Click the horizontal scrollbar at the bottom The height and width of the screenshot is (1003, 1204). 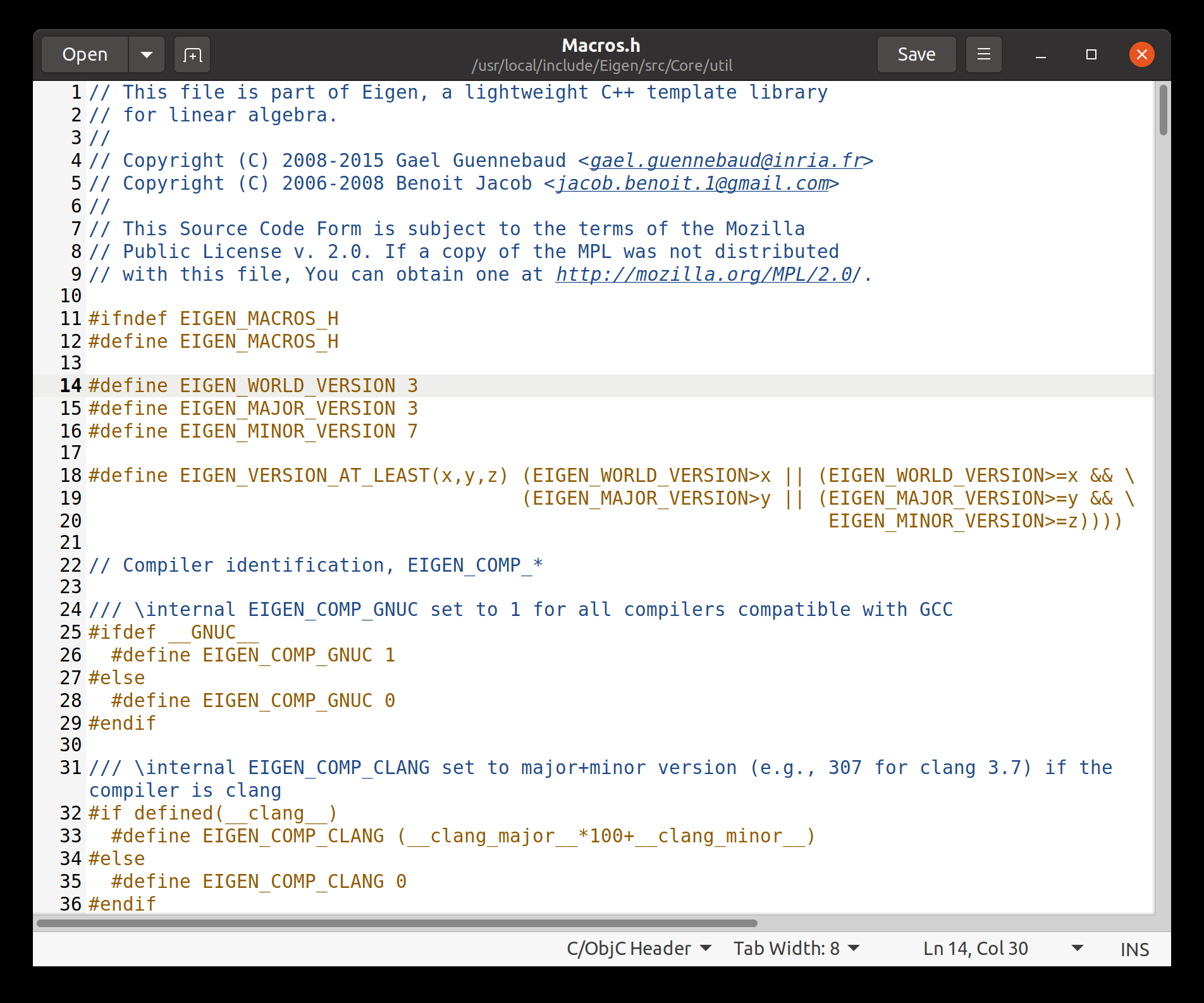[397, 923]
